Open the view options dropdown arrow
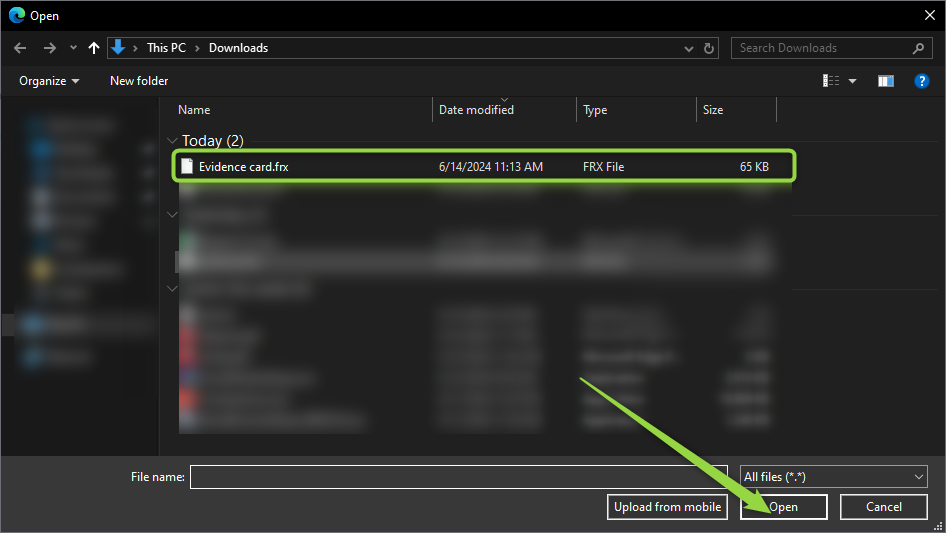946x533 pixels. coord(853,81)
